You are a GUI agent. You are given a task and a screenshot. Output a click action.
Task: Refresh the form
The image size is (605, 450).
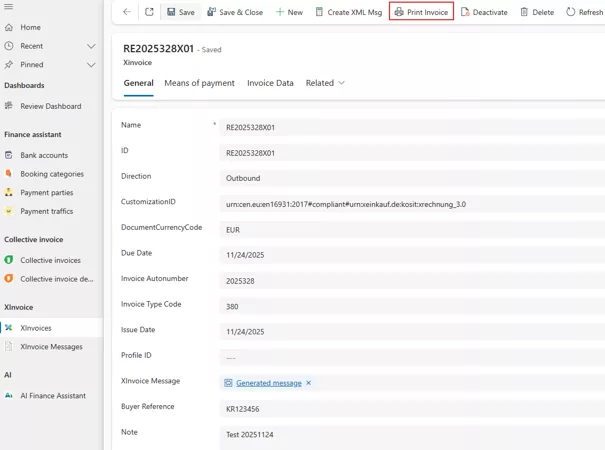pos(584,12)
